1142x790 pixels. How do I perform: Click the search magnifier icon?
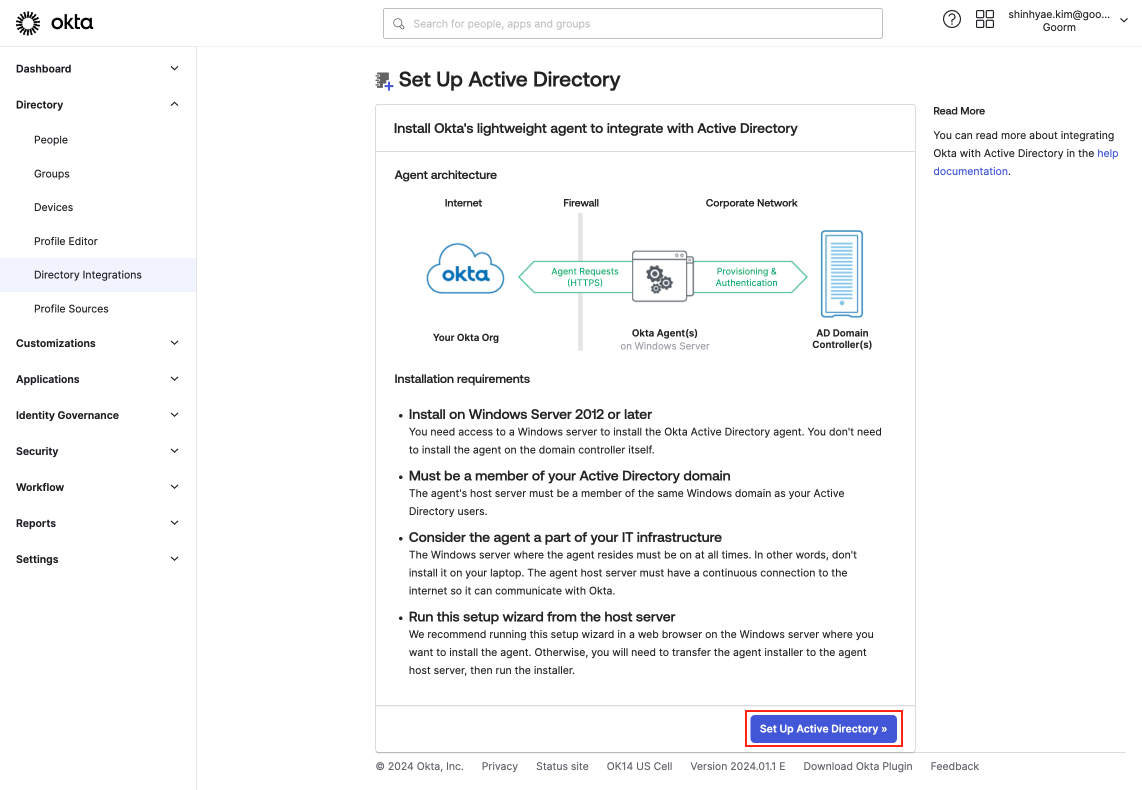[399, 24]
